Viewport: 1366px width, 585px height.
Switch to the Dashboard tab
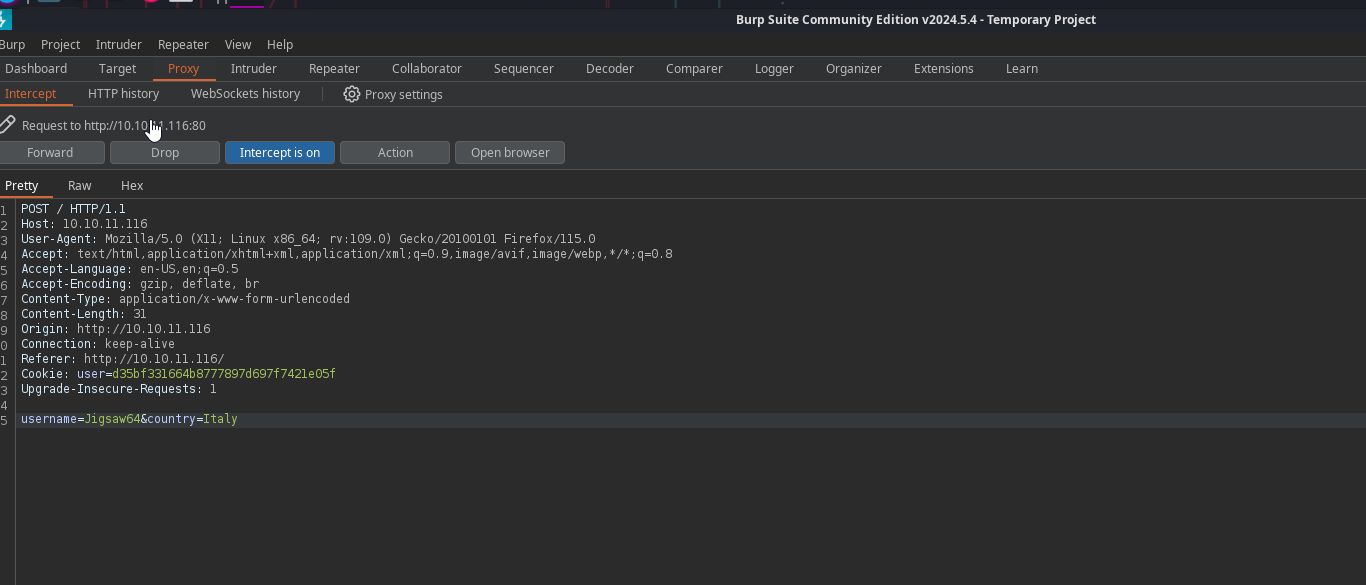[36, 68]
